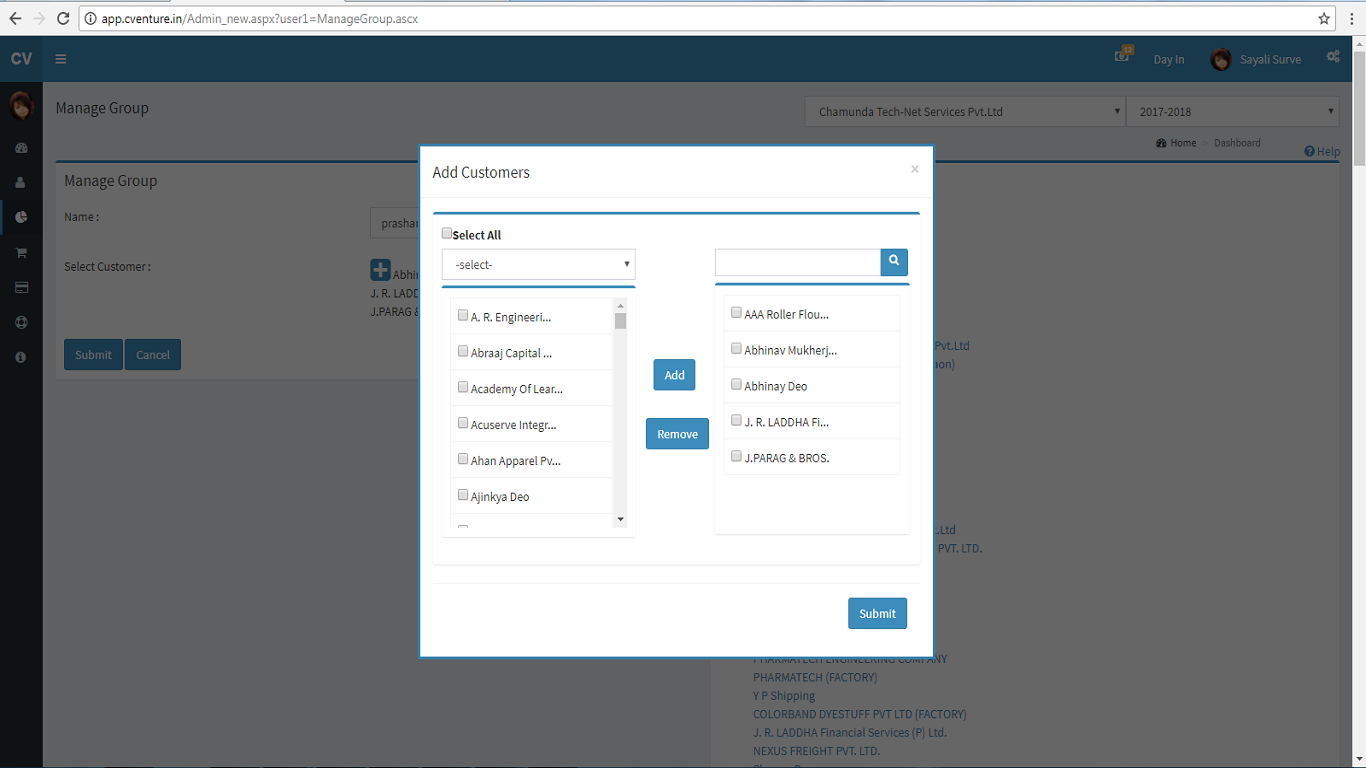Click the Day In link in header
Viewport: 1366px width, 768px height.
pos(1169,59)
